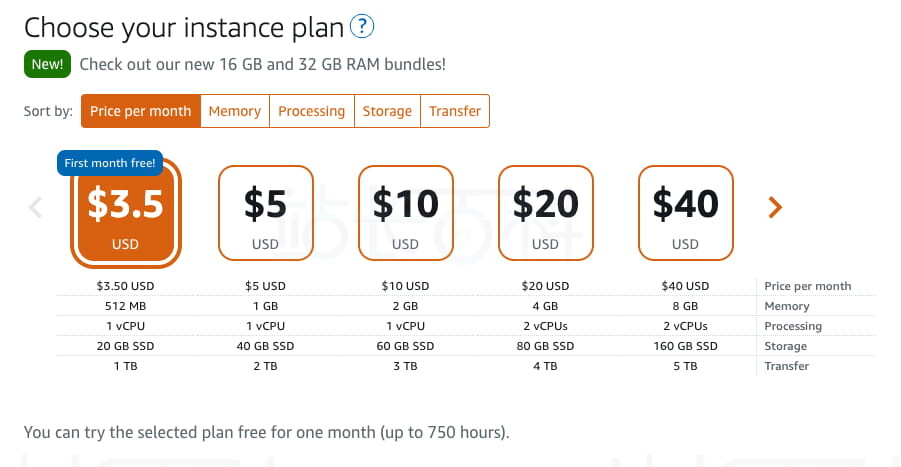Sort plans by Price per month
Image resolution: width=901 pixels, height=467 pixels.
coord(140,111)
